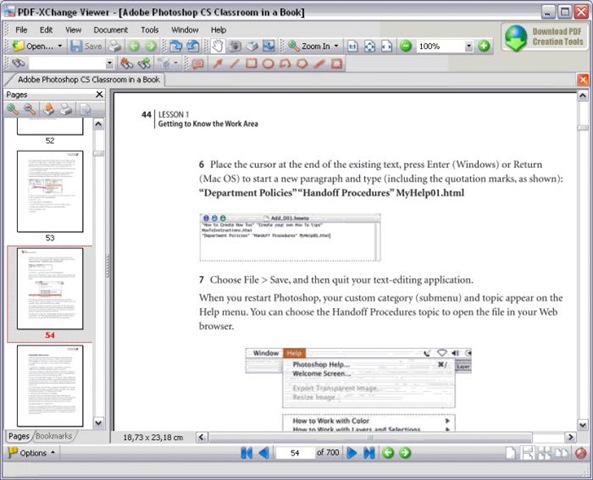Click the 100% zoom level field
Viewport: 593px width, 480px height.
(x=441, y=46)
